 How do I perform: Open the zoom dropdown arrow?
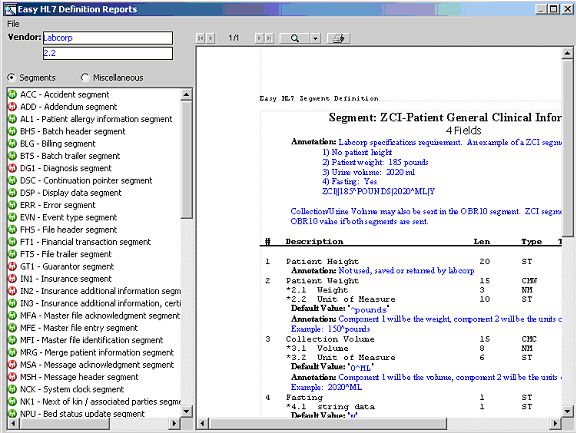tap(315, 38)
